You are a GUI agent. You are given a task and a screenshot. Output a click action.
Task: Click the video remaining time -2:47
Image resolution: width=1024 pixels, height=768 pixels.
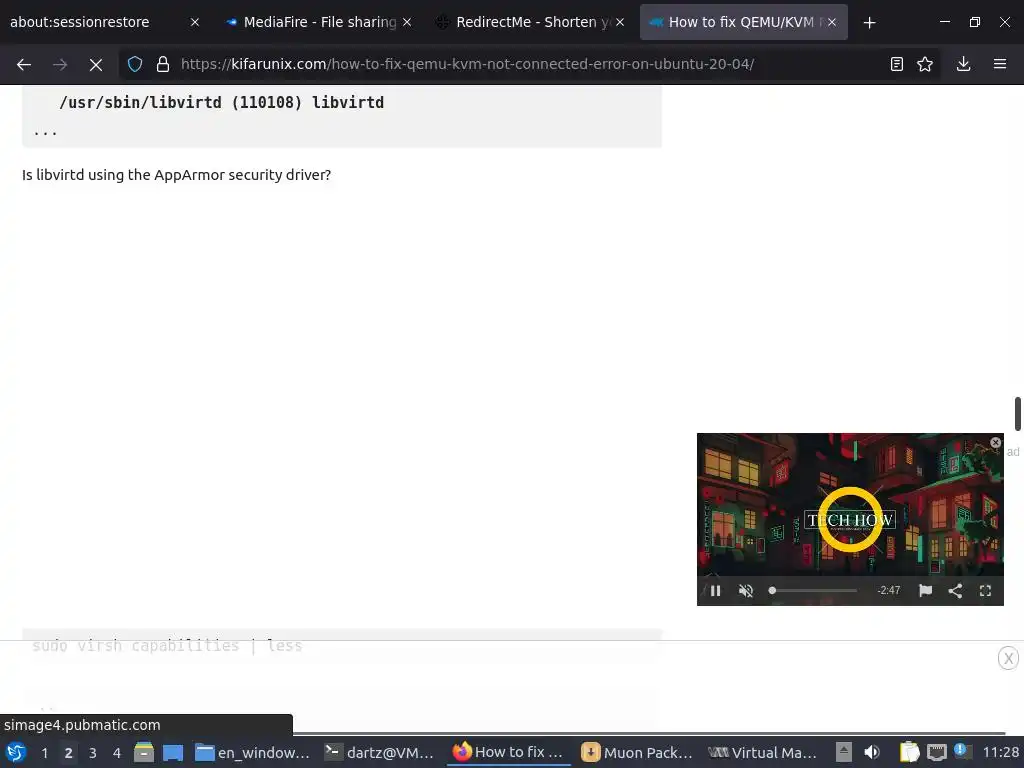coord(889,590)
